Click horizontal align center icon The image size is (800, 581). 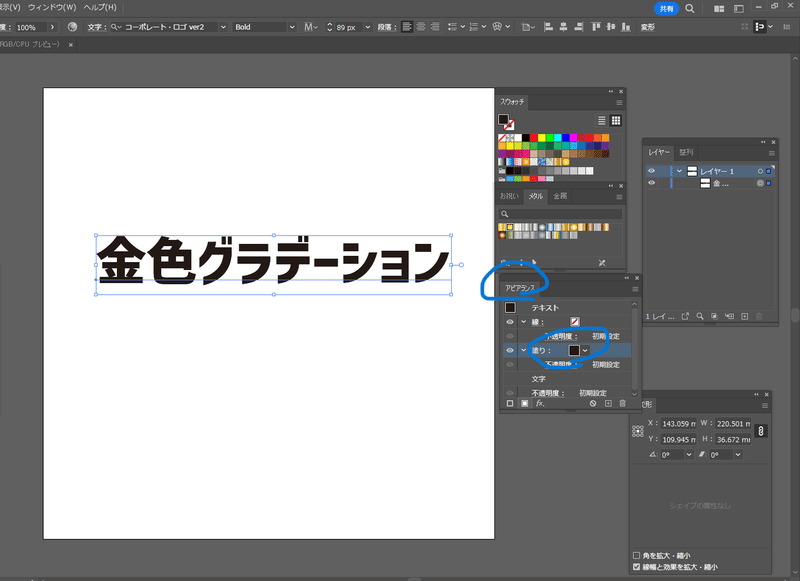(x=563, y=27)
